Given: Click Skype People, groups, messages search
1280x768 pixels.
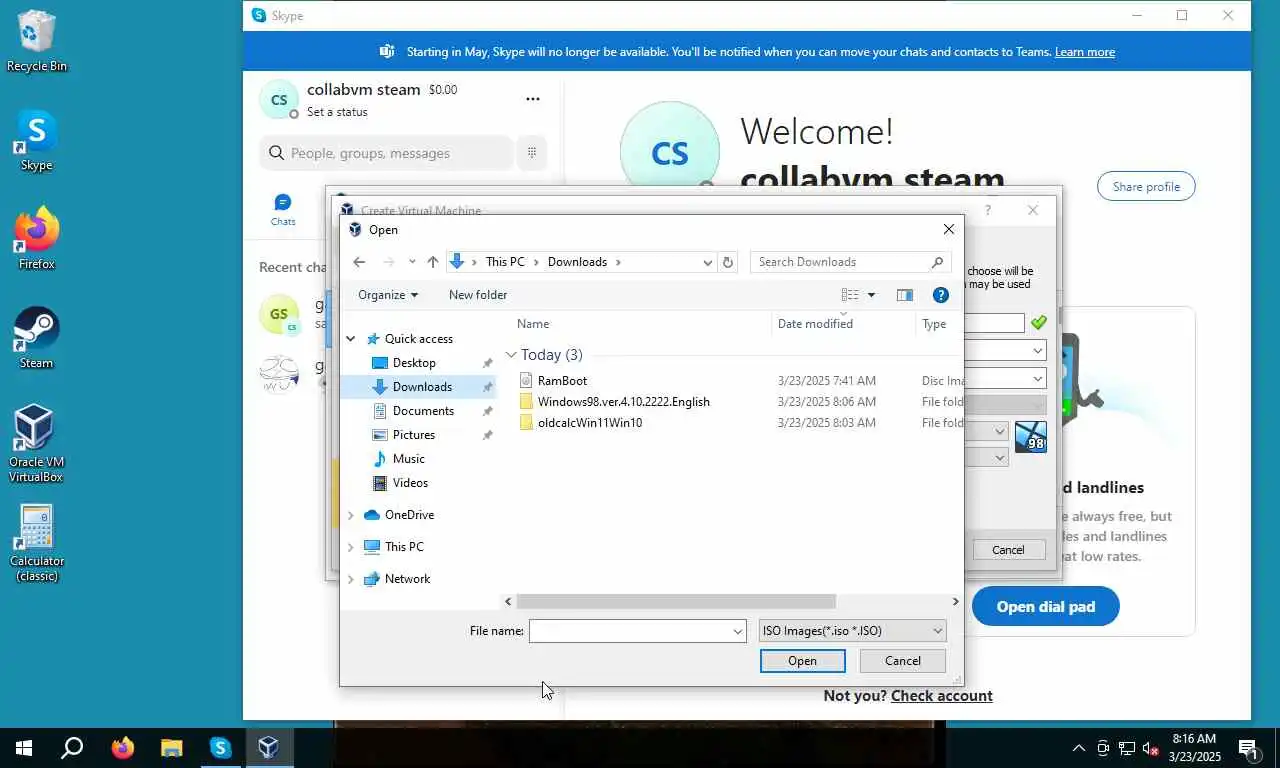Looking at the screenshot, I should [386, 153].
